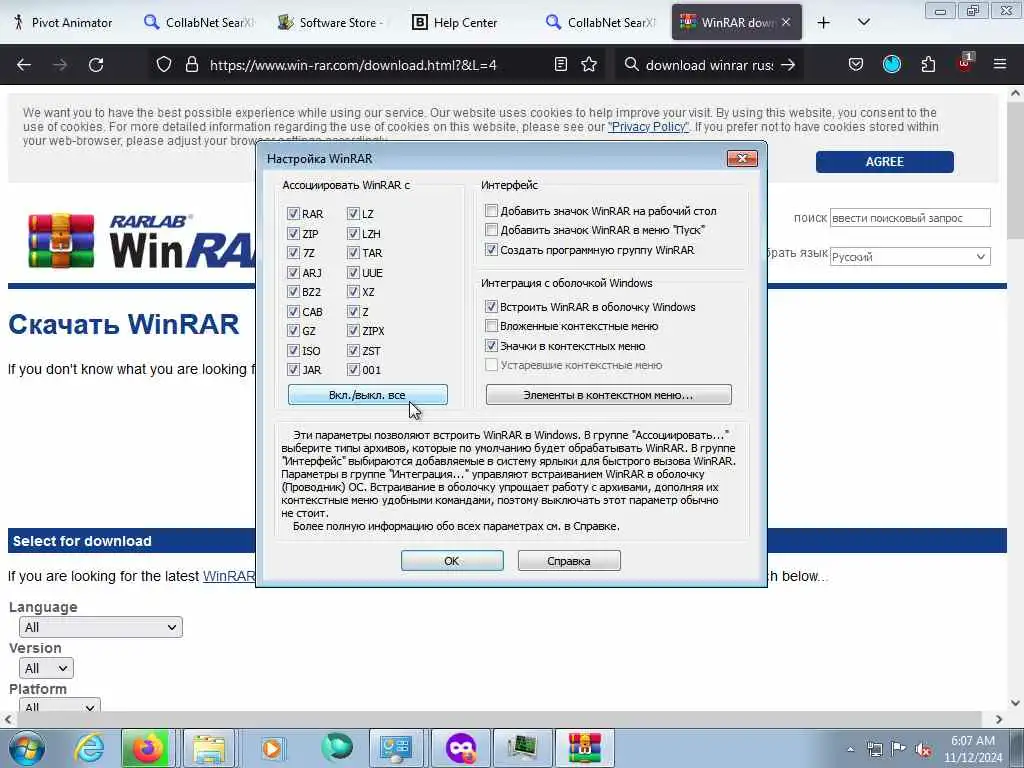This screenshot has height=768, width=1024.
Task: Open the extensions puzzle icon
Action: point(928,65)
